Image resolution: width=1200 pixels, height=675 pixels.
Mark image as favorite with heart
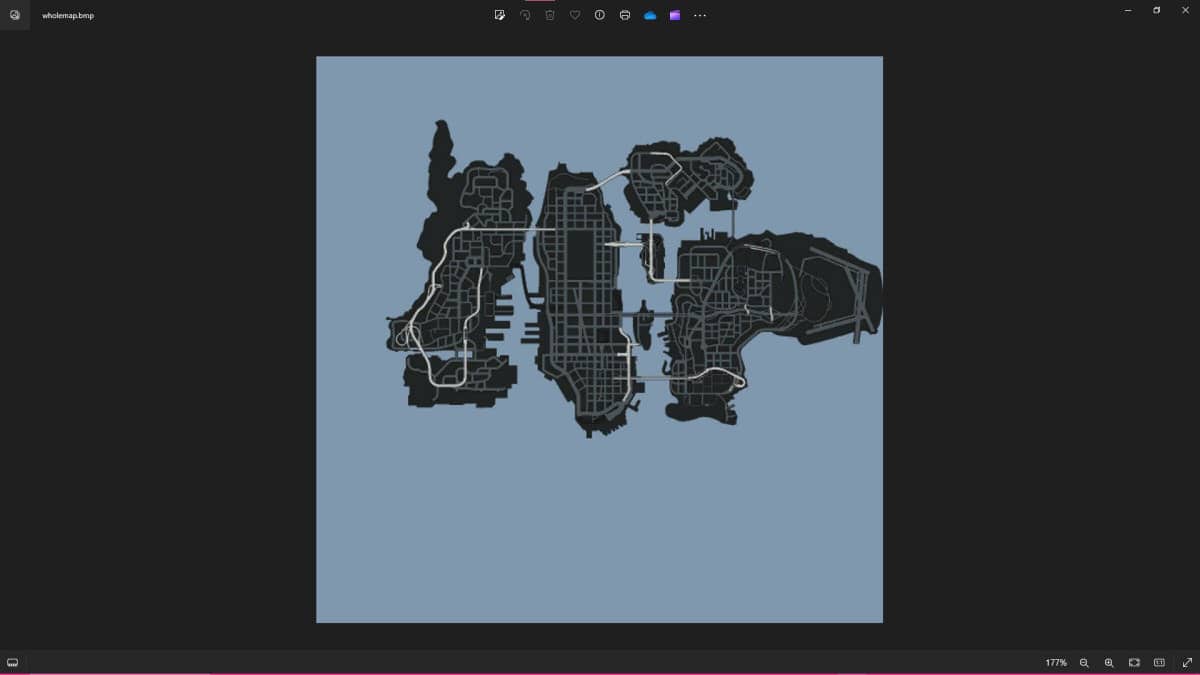pyautogui.click(x=575, y=15)
